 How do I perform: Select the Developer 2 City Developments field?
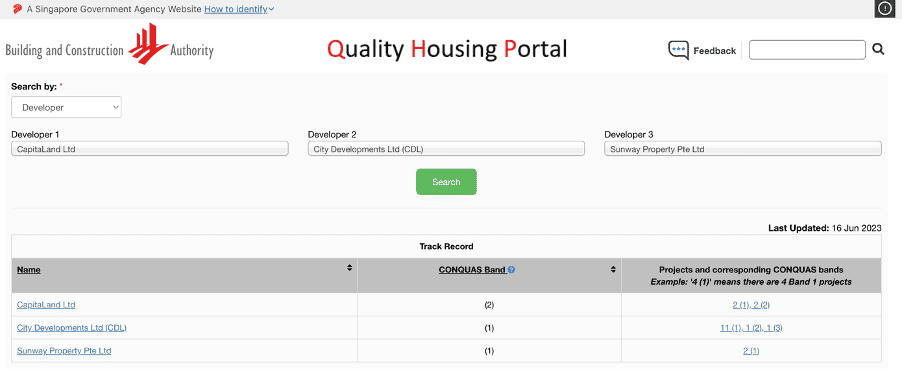[446, 149]
